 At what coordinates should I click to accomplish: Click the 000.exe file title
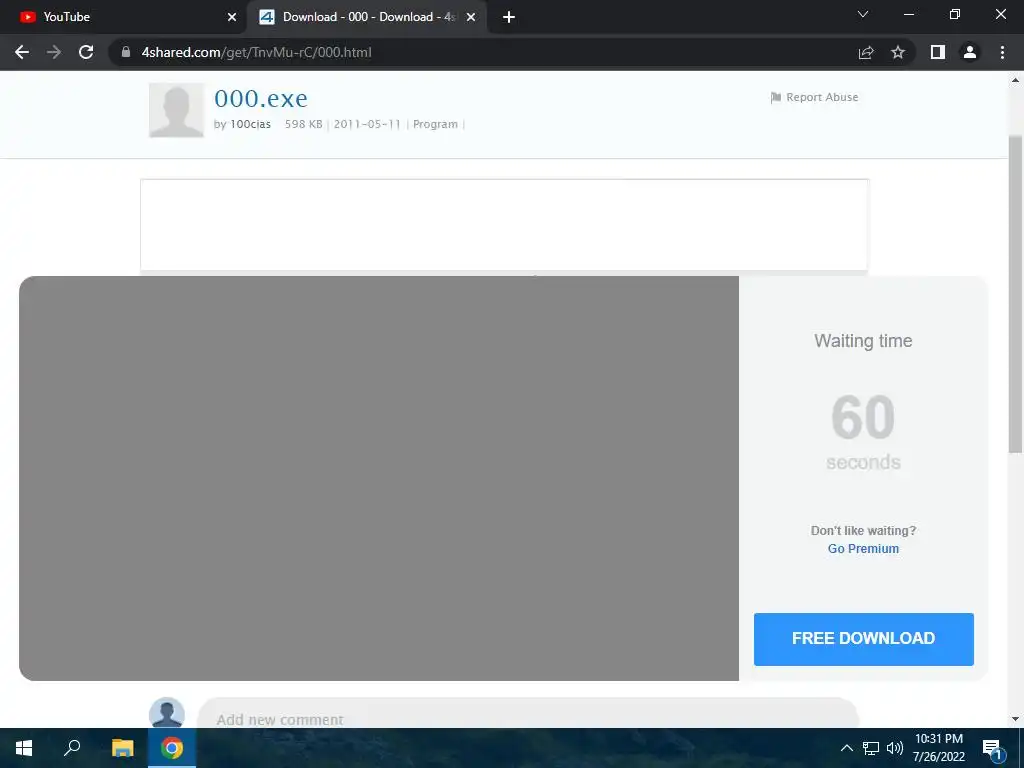[261, 99]
